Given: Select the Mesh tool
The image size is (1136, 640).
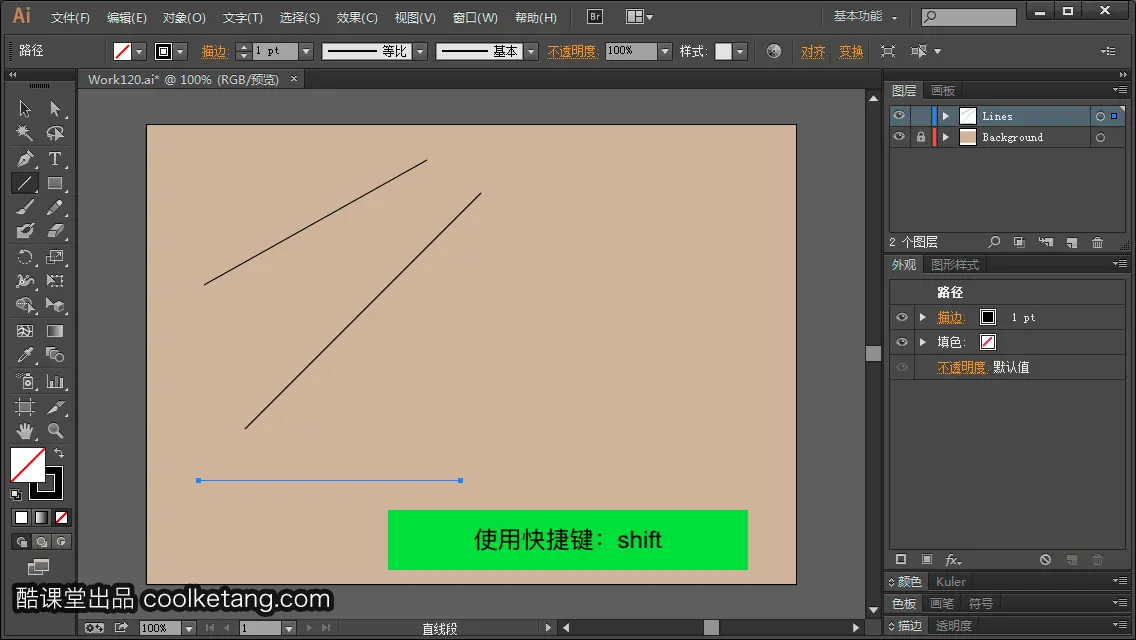Looking at the screenshot, I should pyautogui.click(x=25, y=331).
